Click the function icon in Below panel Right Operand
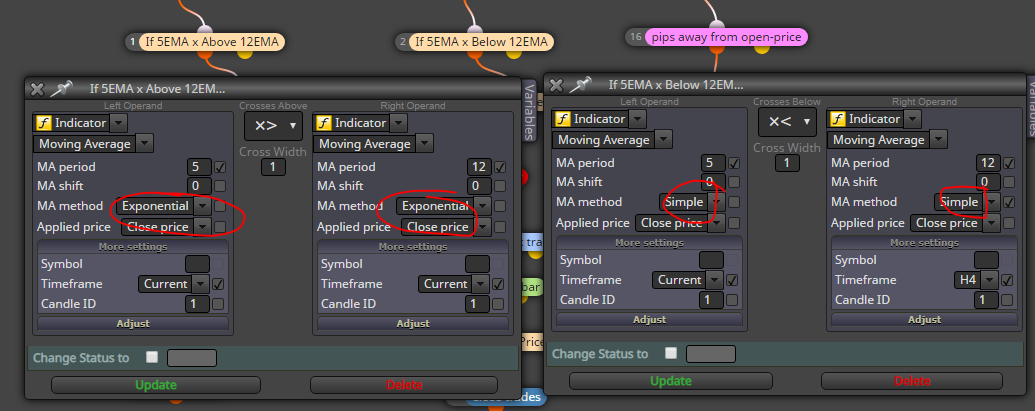Screen dimensions: 1035x411 click(x=837, y=119)
